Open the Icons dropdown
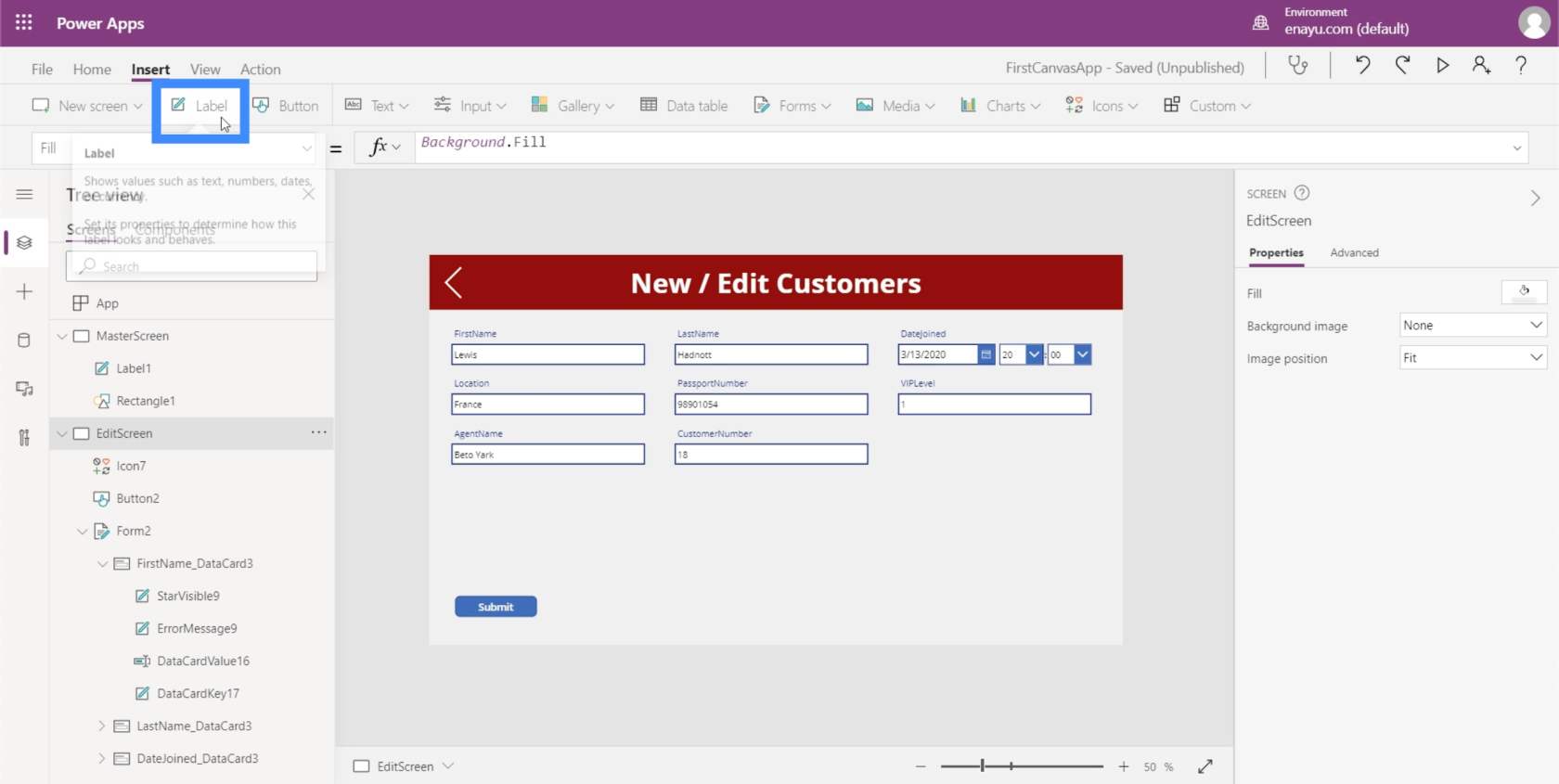The image size is (1559, 784). pyautogui.click(x=1102, y=106)
